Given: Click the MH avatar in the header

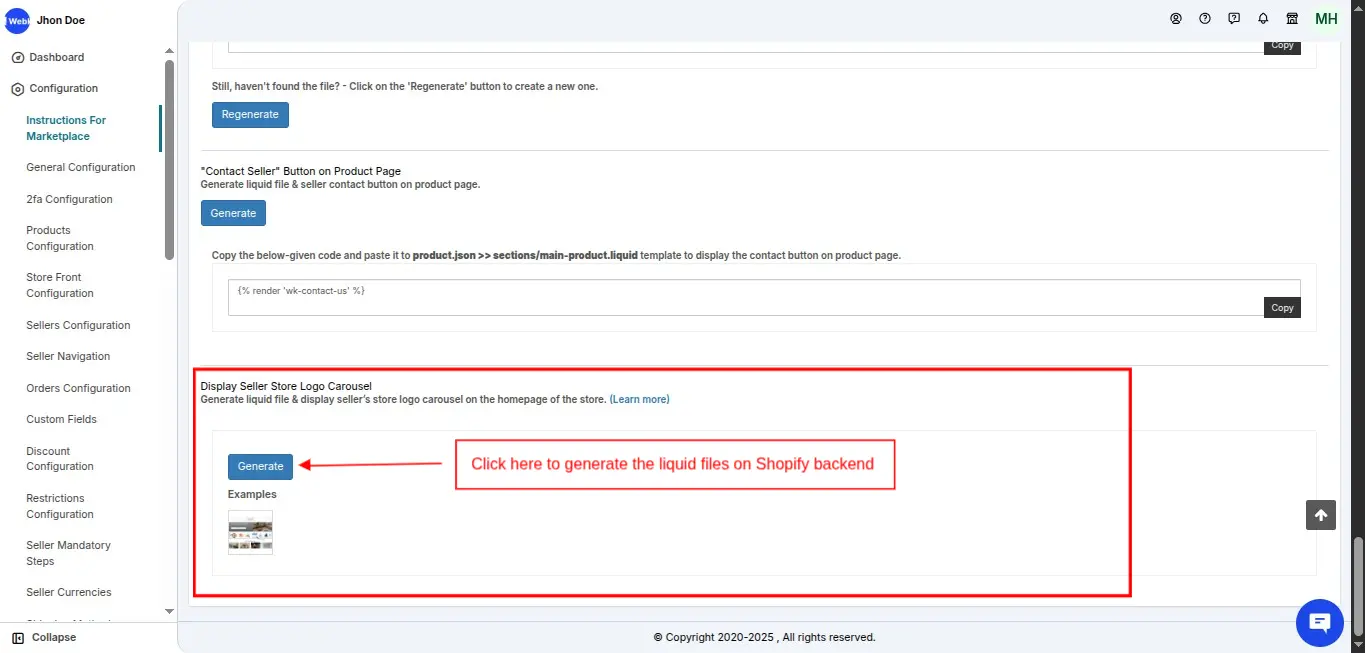Looking at the screenshot, I should coord(1325,18).
